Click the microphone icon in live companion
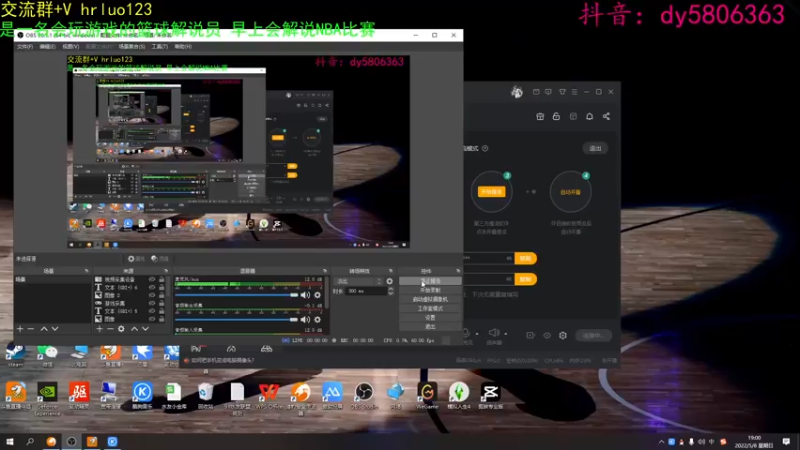 click(466, 333)
